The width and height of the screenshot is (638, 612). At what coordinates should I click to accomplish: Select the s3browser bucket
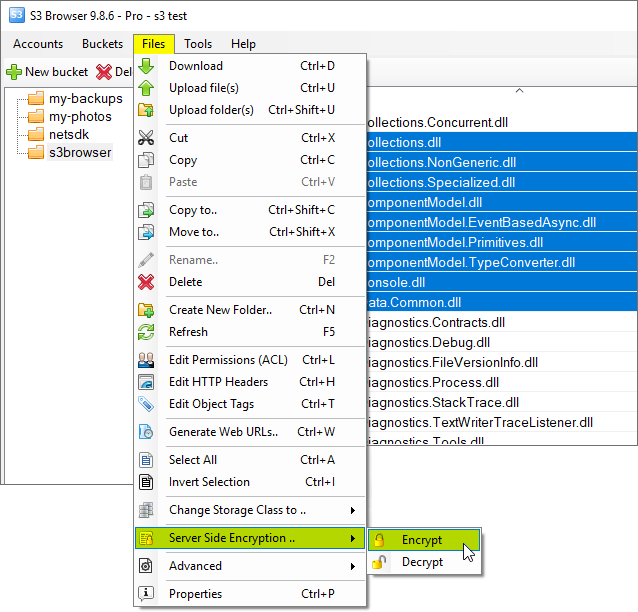(x=80, y=152)
